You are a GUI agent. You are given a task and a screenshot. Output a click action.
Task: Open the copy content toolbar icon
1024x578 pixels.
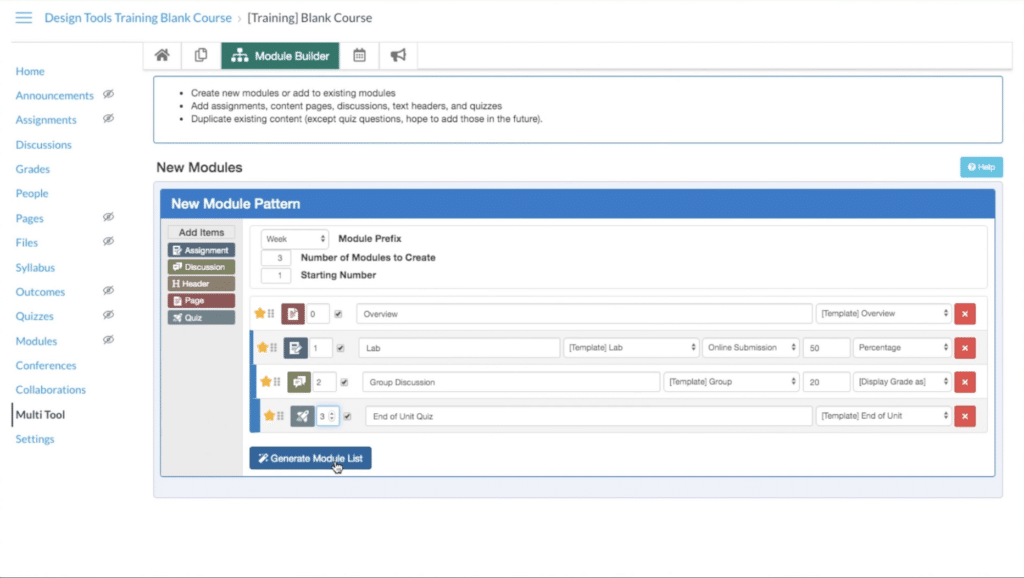201,56
